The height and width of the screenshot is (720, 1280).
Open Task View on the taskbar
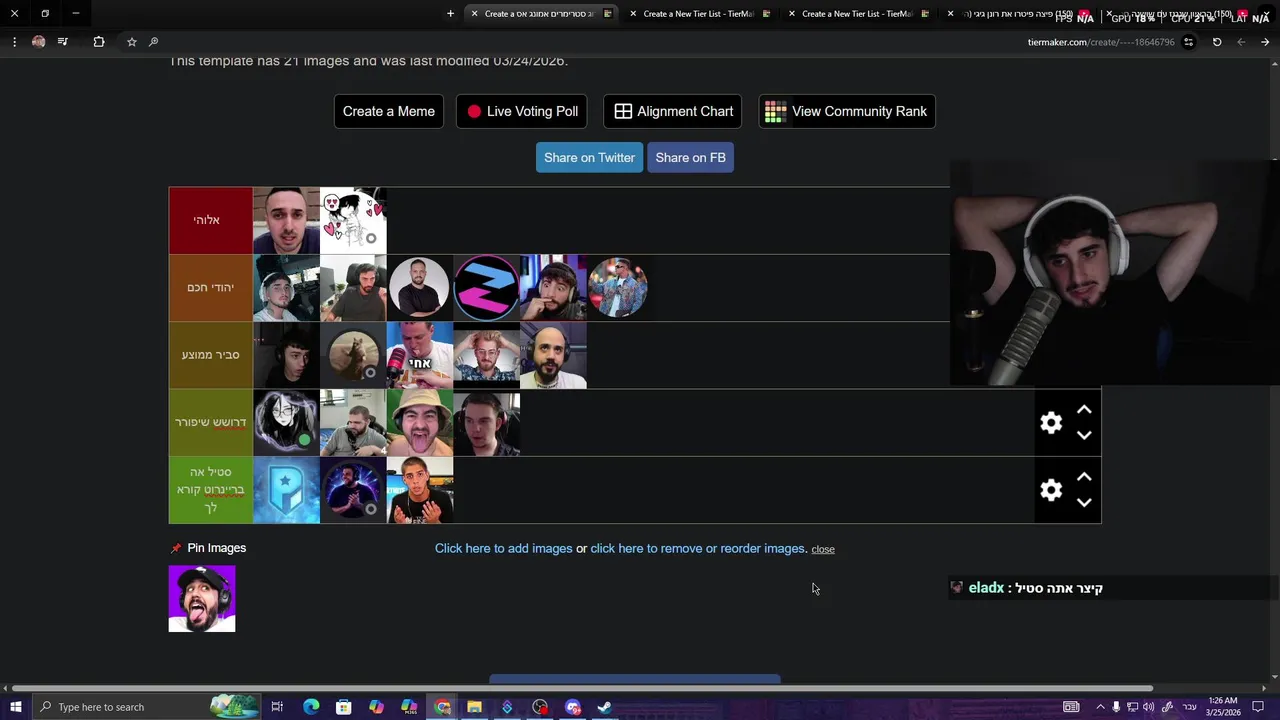pos(277,707)
